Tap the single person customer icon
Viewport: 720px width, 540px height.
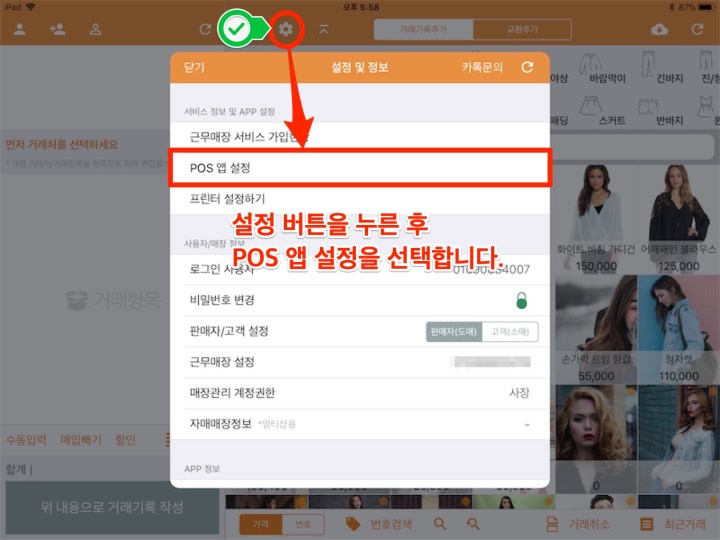pyautogui.click(x=20, y=30)
